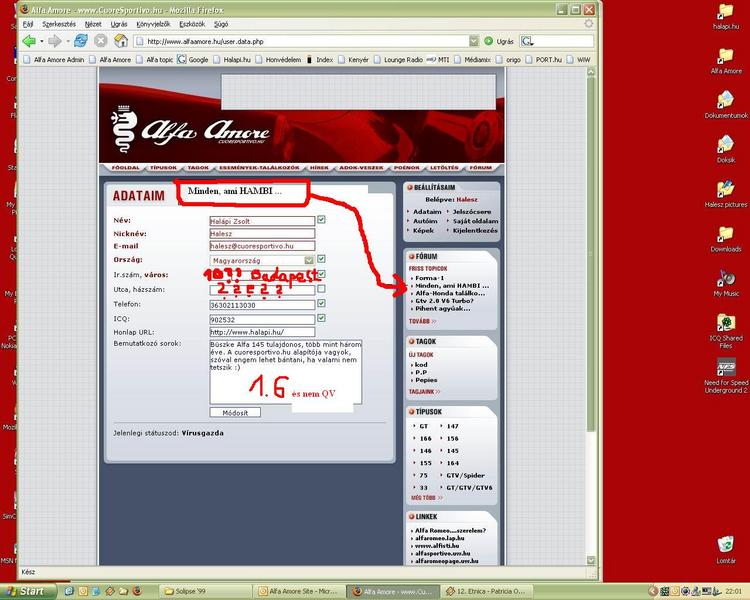Viewport: 750px width, 600px height.
Task: Reload the page with the refresh icon
Action: tap(80, 41)
